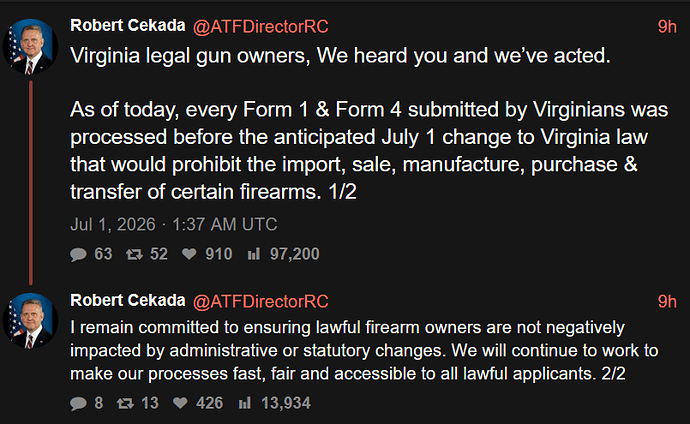The image size is (690, 424).
Task: Click @ATFDirectorRC handle on first tweet
Action: pyautogui.click(x=261, y=27)
